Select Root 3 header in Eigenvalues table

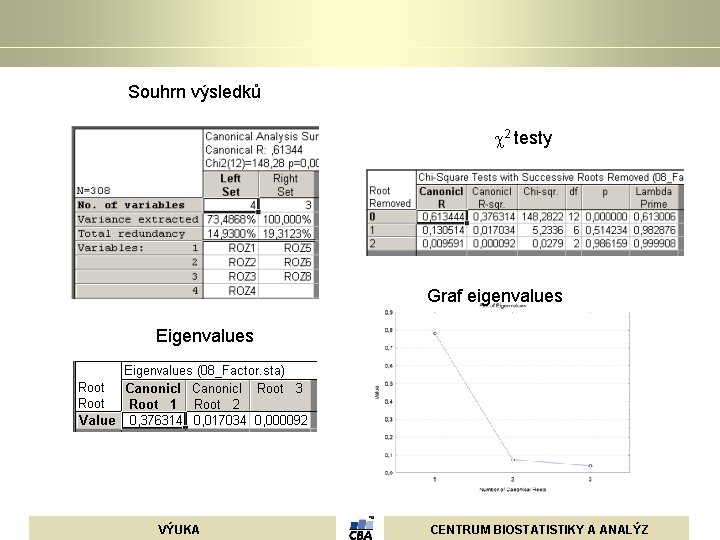click(280, 396)
